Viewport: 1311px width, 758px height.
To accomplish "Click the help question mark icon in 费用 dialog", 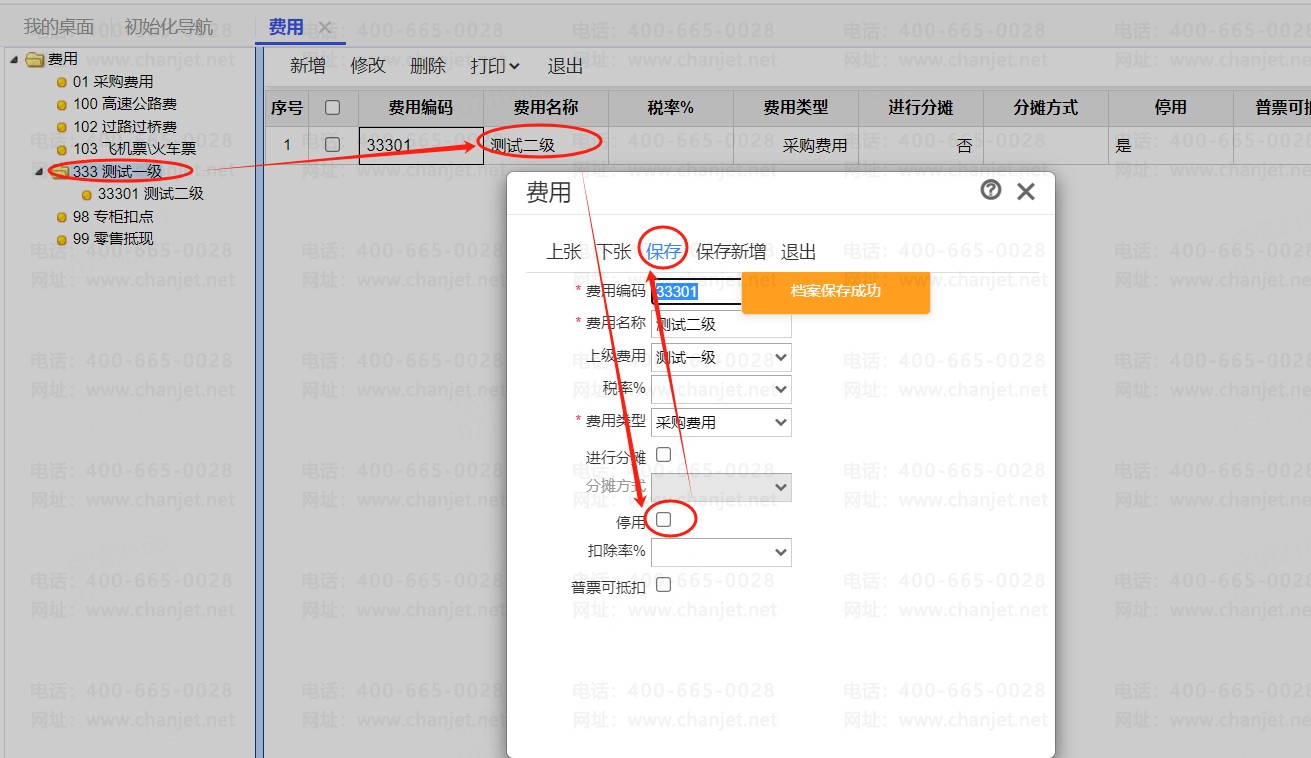I will click(x=991, y=190).
